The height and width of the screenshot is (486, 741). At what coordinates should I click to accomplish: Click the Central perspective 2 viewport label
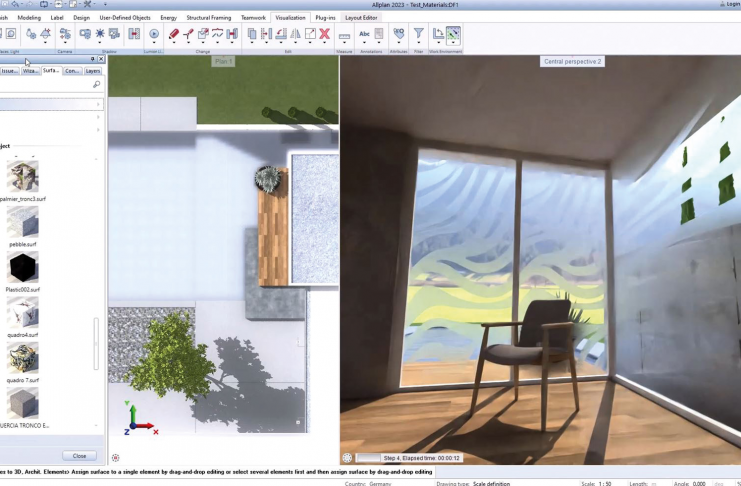(x=572, y=61)
